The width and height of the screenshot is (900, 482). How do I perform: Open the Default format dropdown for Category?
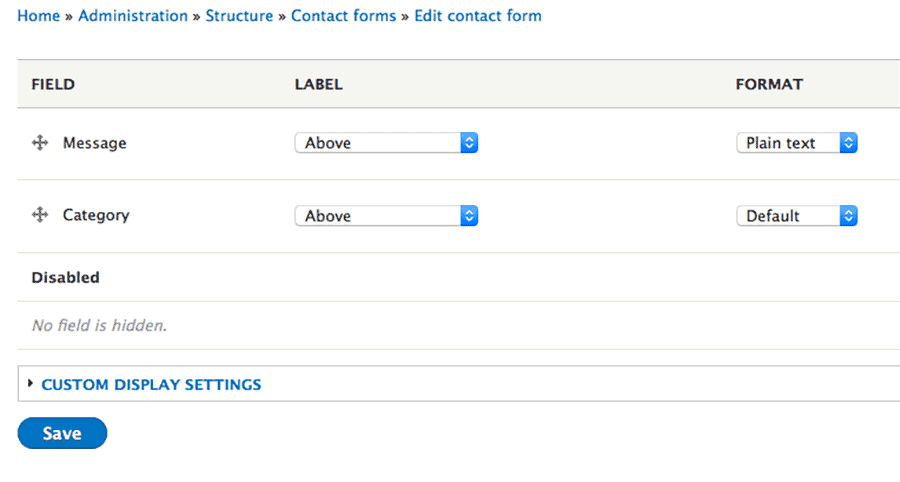click(x=797, y=216)
